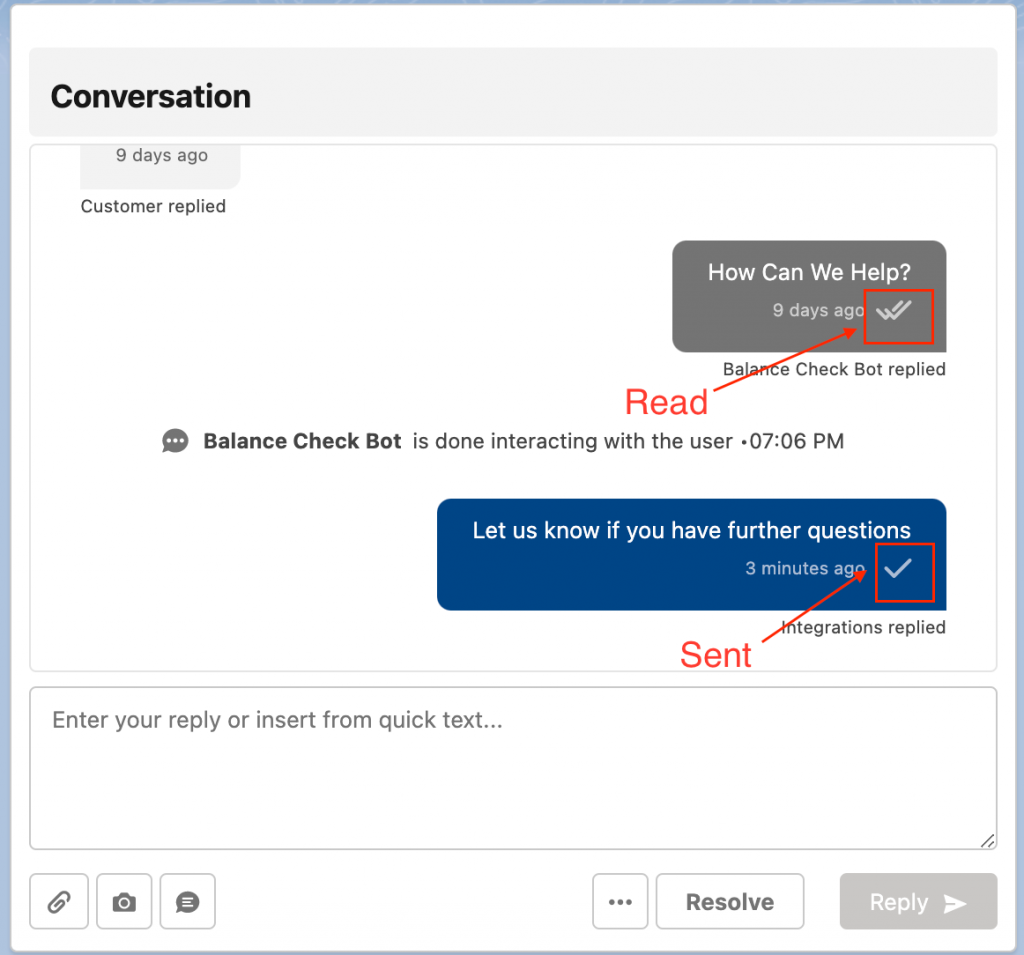Screen dimensions: 1024x955
Task: Click the "Integrations replied" label
Action: (x=863, y=627)
